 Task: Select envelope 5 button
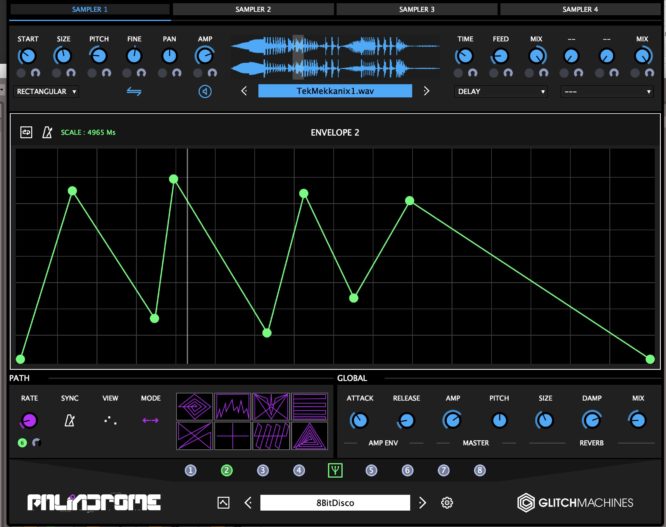(371, 470)
